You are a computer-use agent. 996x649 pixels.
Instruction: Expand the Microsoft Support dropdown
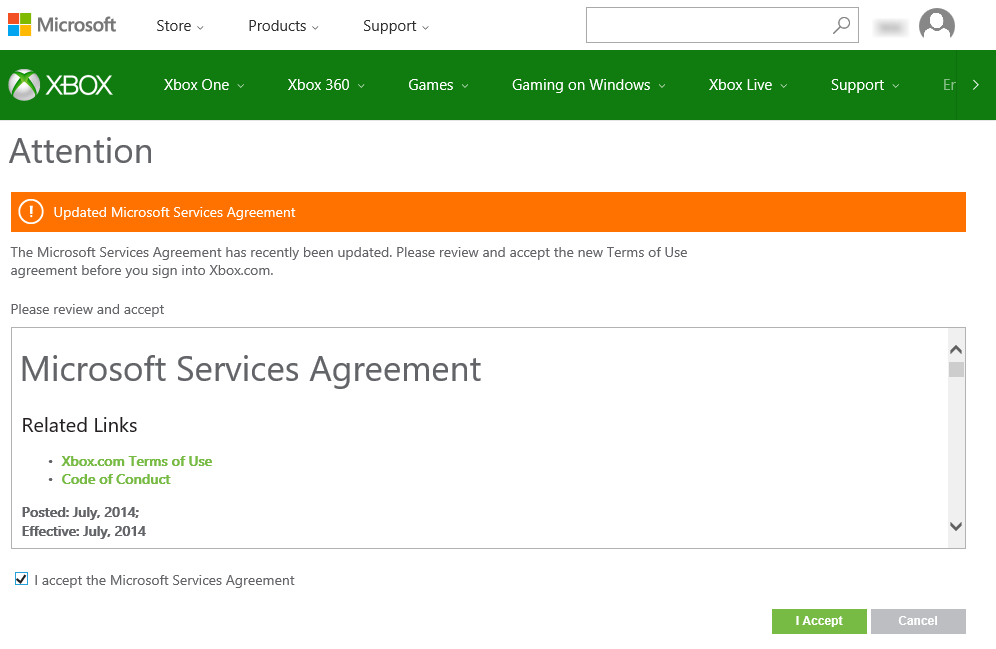396,26
